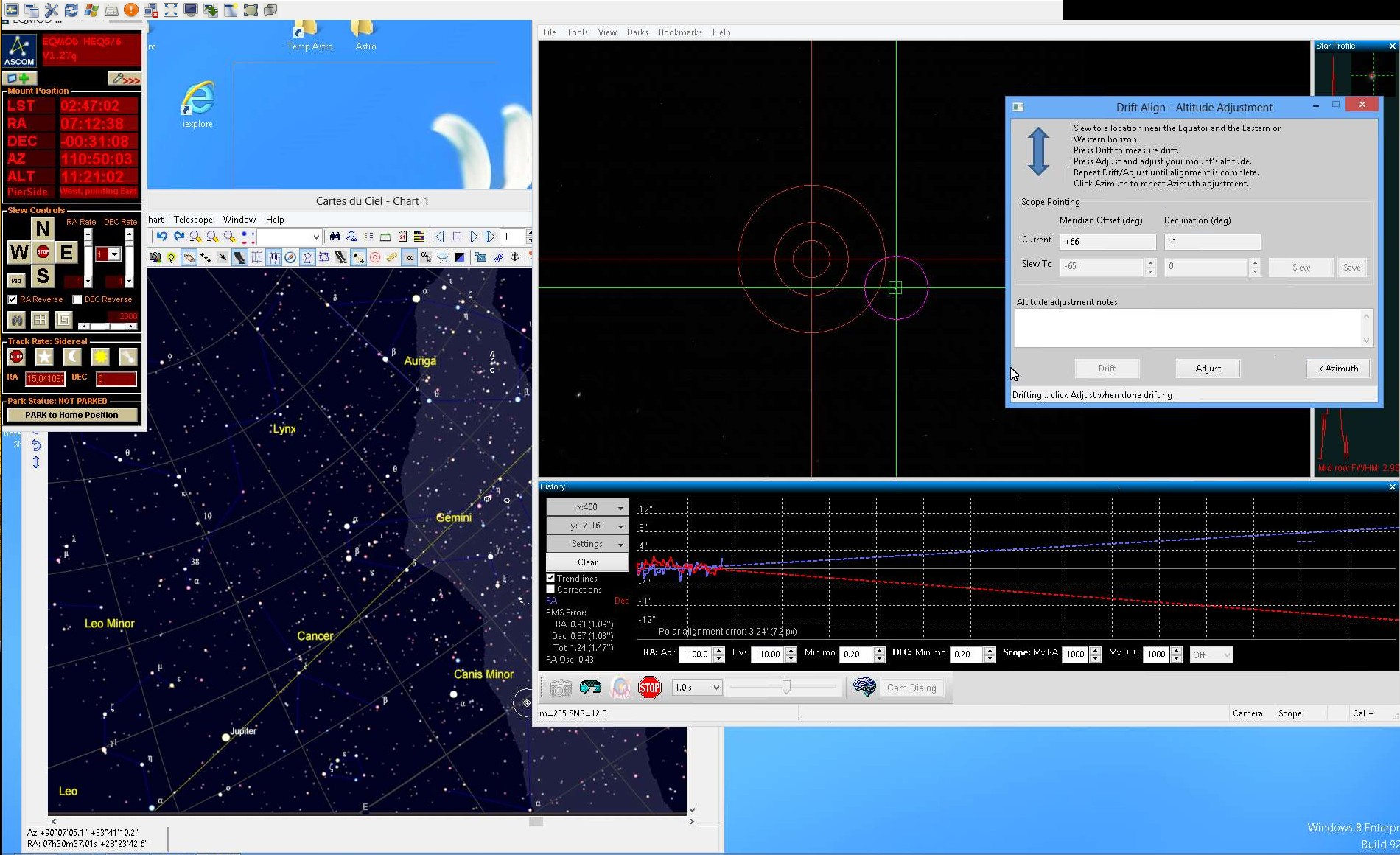This screenshot has height=855, width=1400.
Task: Open the PHD Bookmarks menu
Action: 680,32
